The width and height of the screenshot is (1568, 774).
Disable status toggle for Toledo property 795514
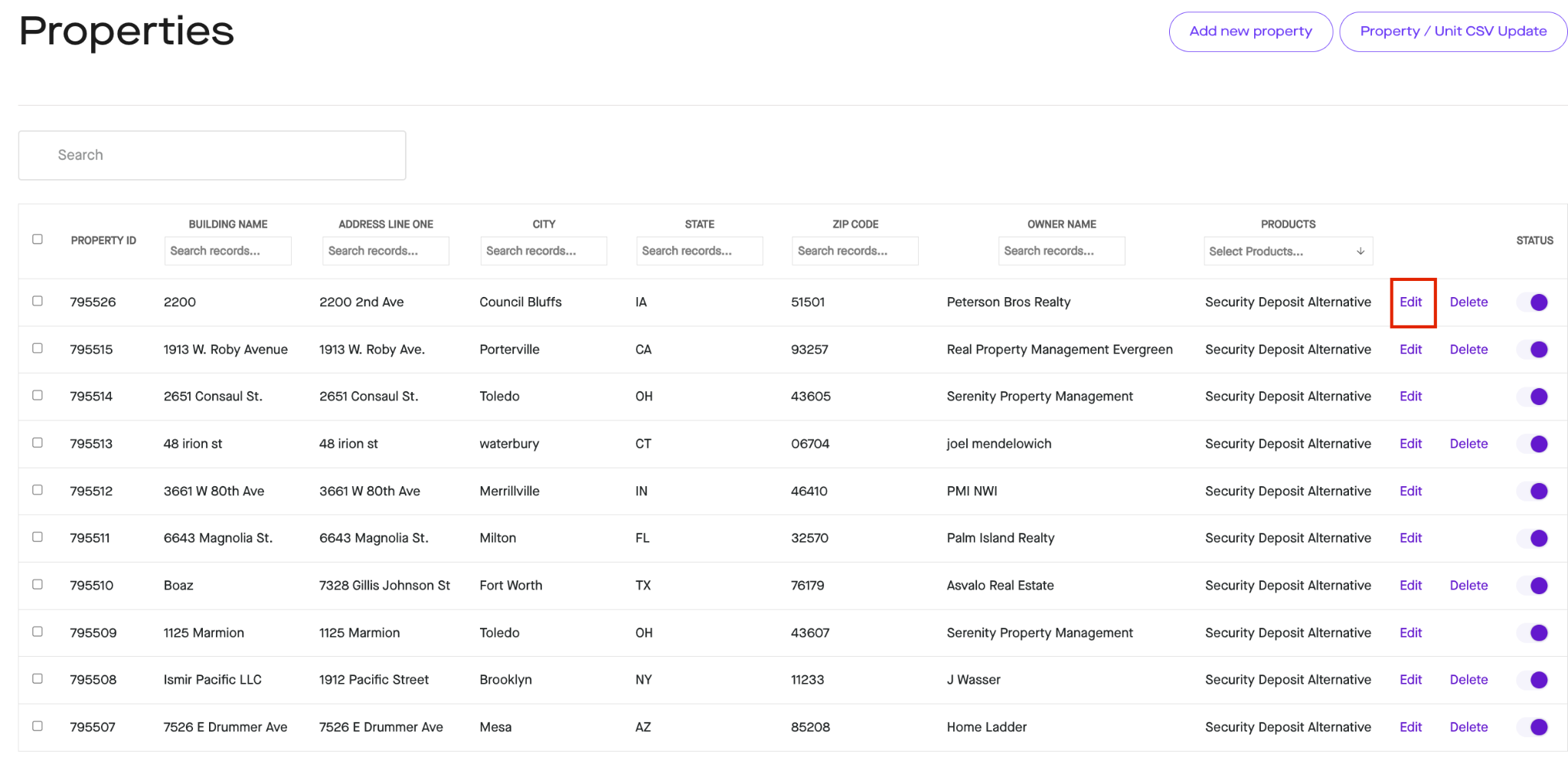1533,397
